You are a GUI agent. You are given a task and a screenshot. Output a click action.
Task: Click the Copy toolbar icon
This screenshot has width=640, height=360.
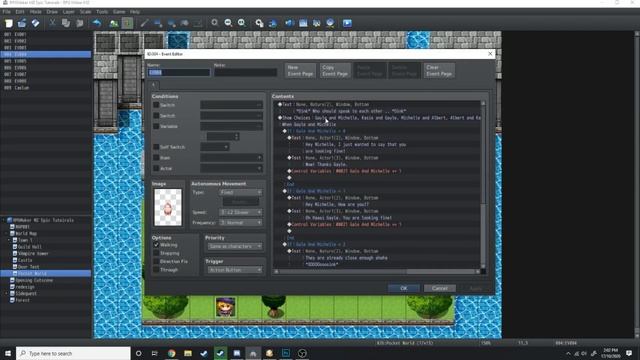tap(66, 23)
